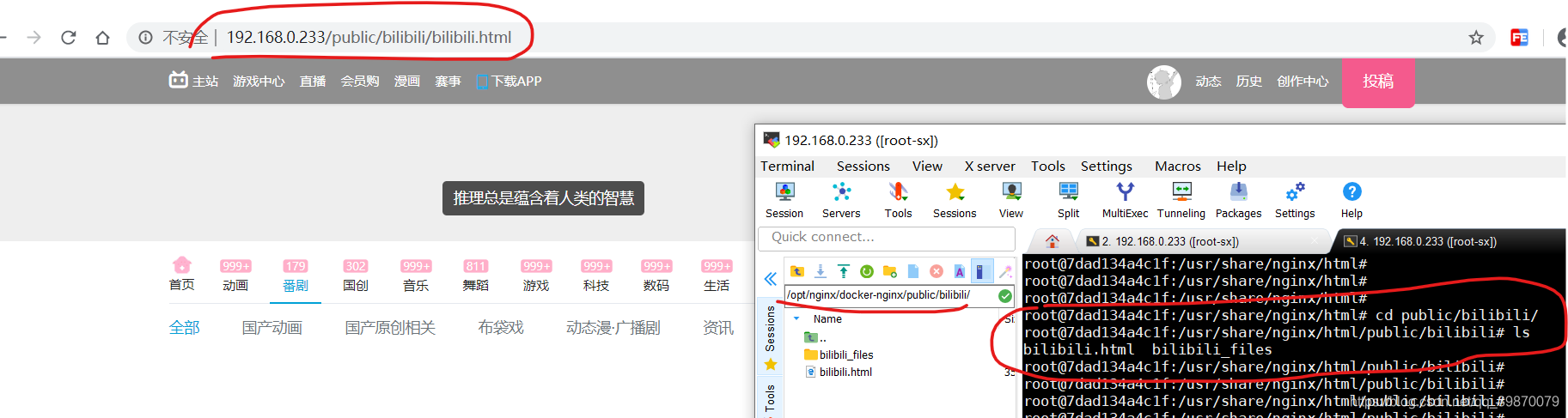
Task: Open 直播 in bilibili header
Action: click(313, 81)
